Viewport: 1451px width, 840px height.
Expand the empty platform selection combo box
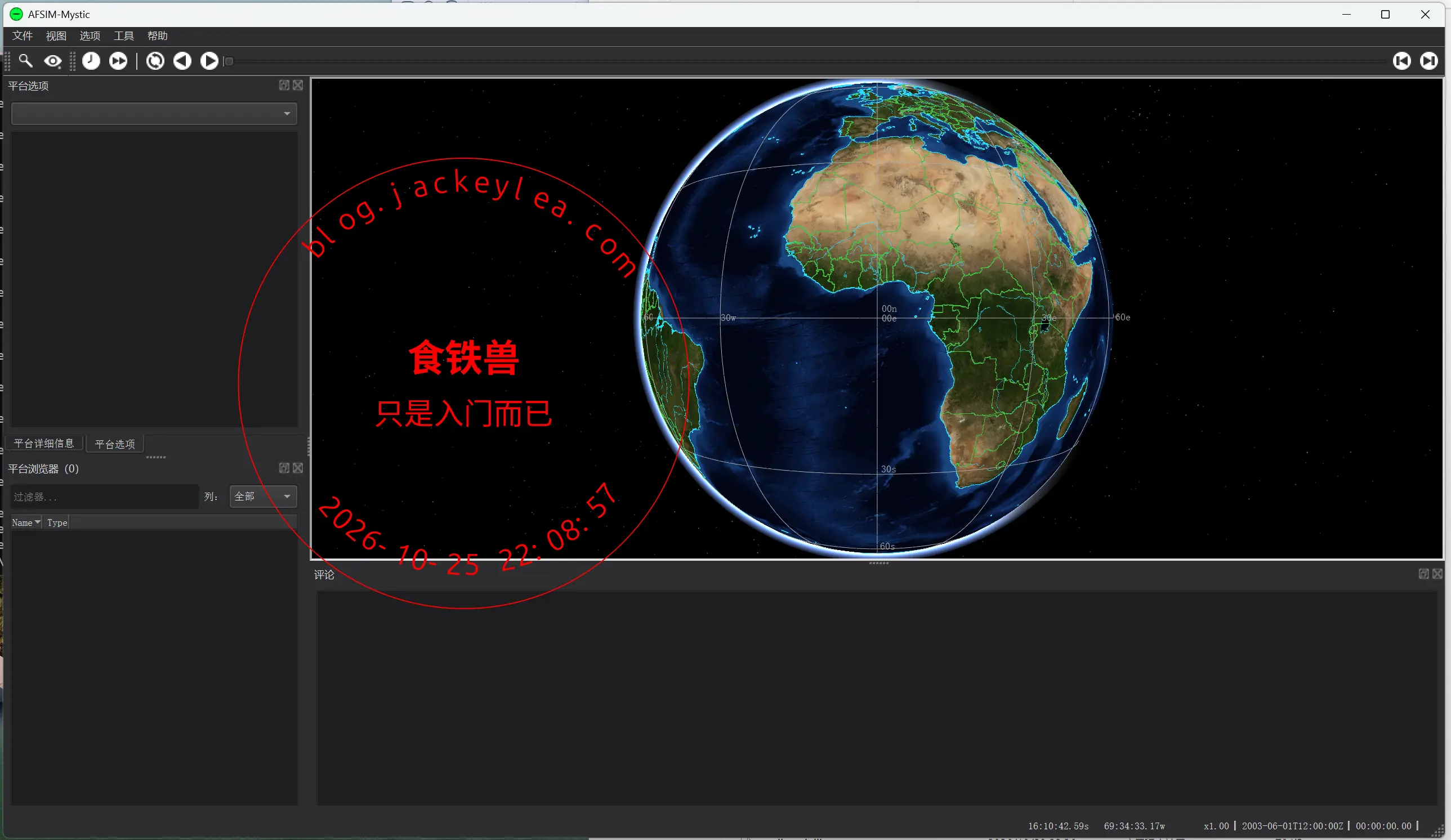pos(154,113)
